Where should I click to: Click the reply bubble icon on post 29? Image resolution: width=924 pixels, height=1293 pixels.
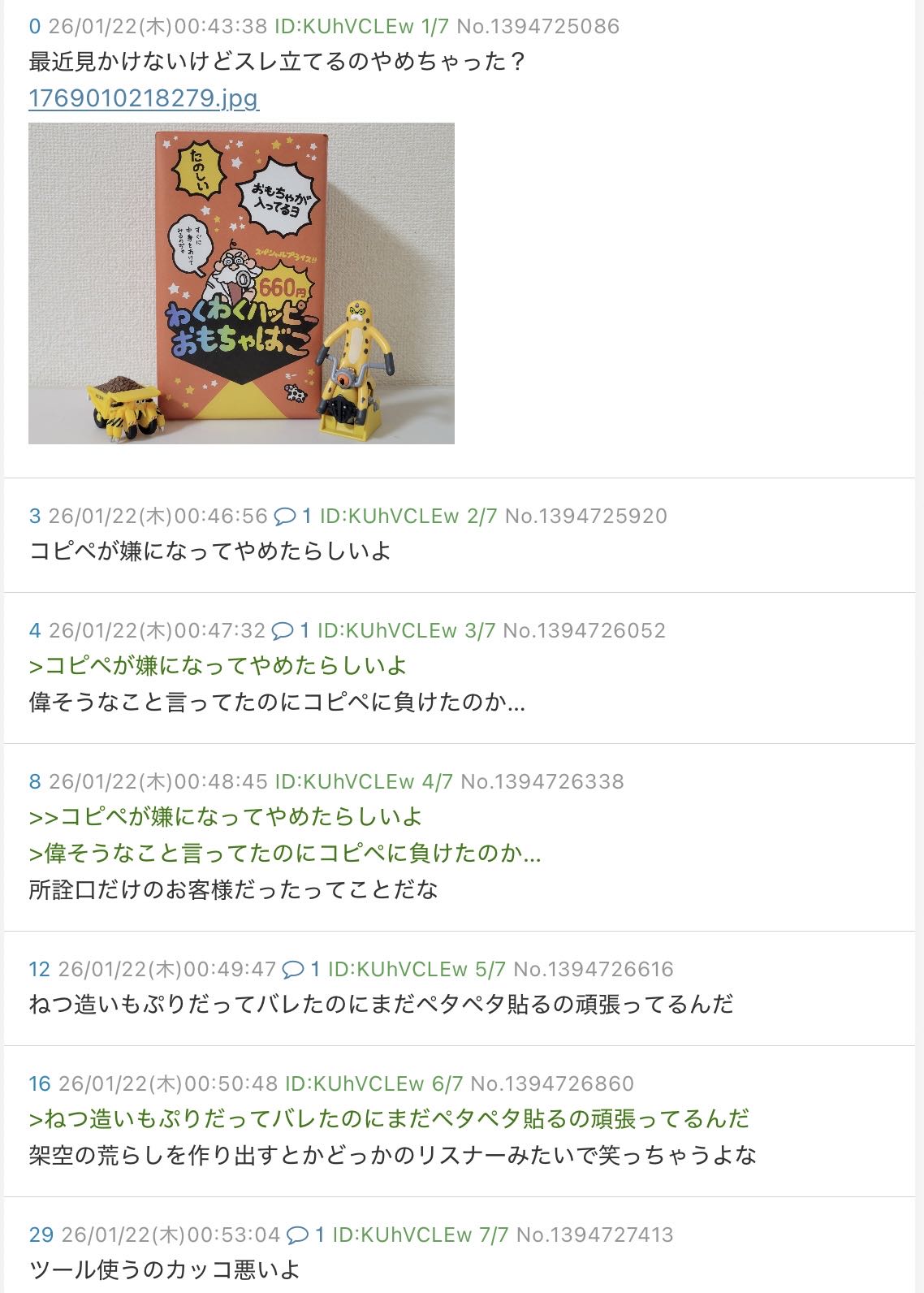[298, 1235]
